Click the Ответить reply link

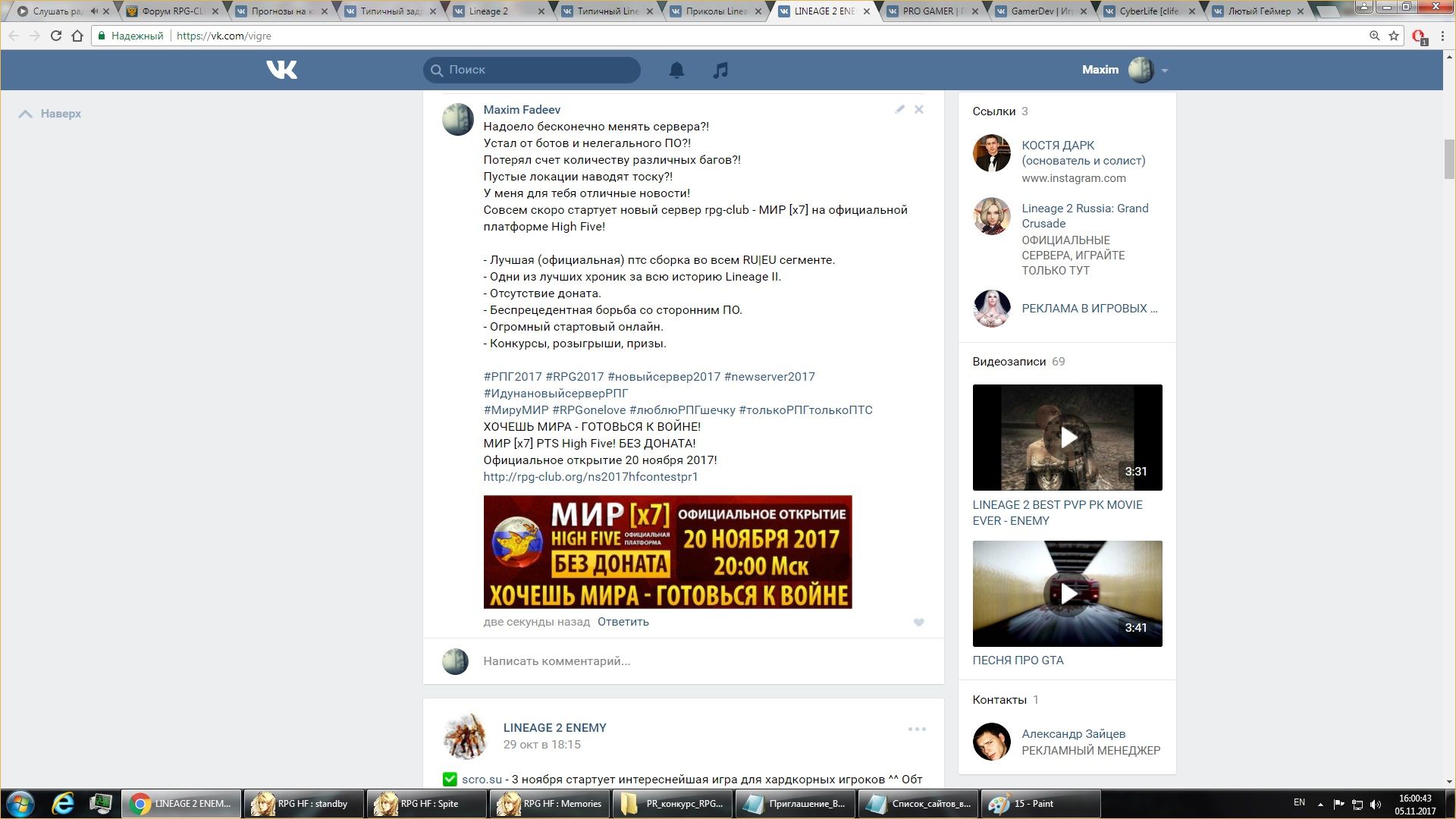[623, 622]
